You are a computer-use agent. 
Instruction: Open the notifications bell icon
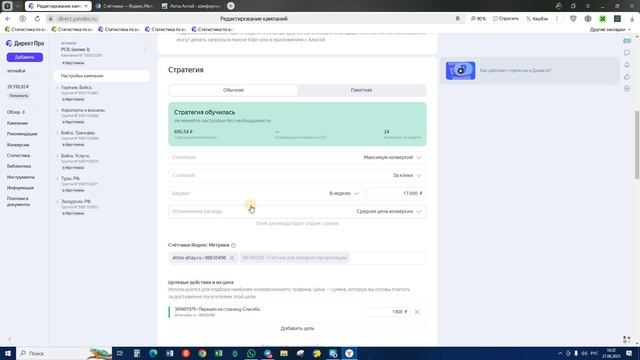tap(627, 64)
